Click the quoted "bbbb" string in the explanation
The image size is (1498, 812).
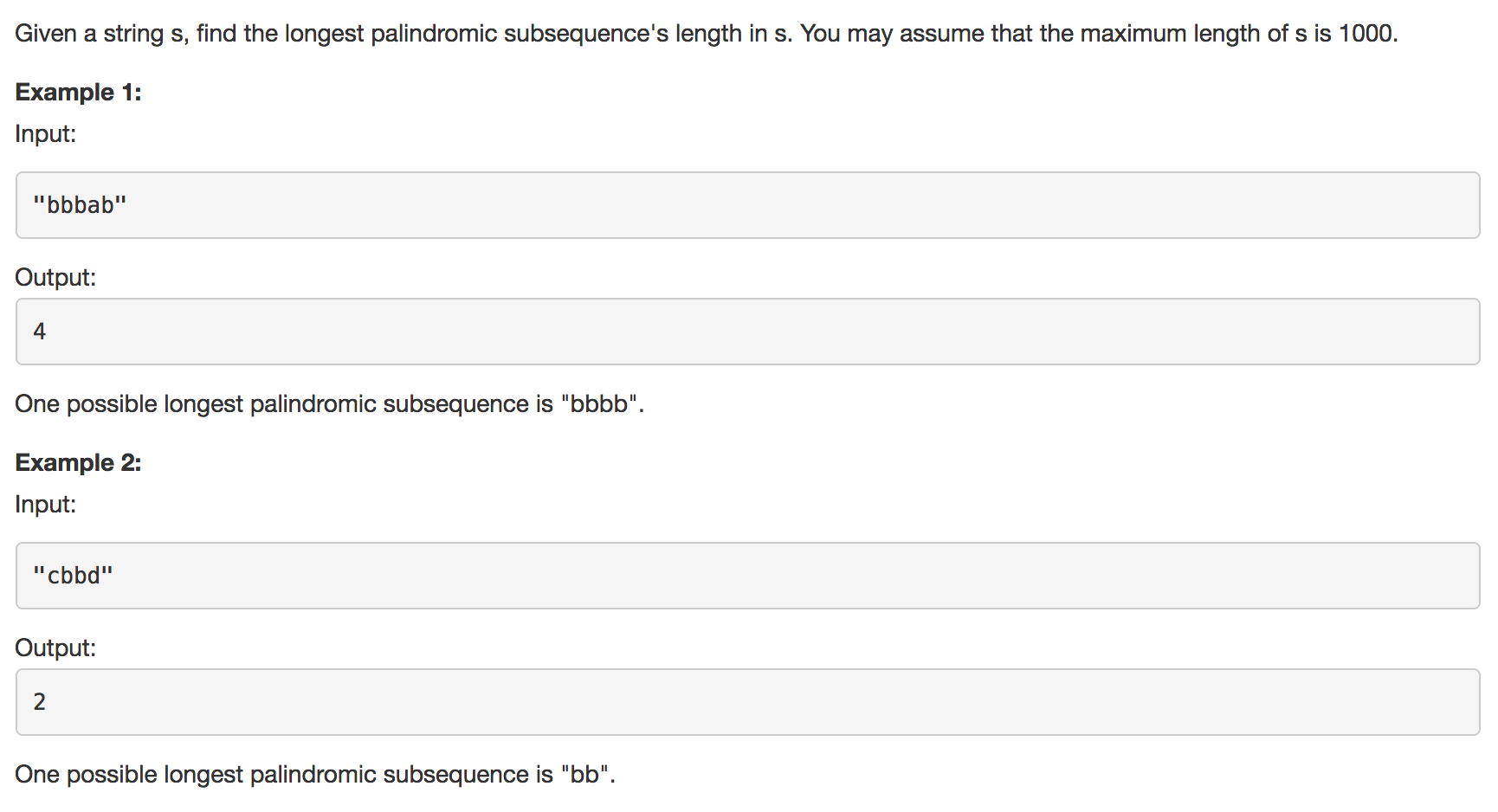point(600,404)
